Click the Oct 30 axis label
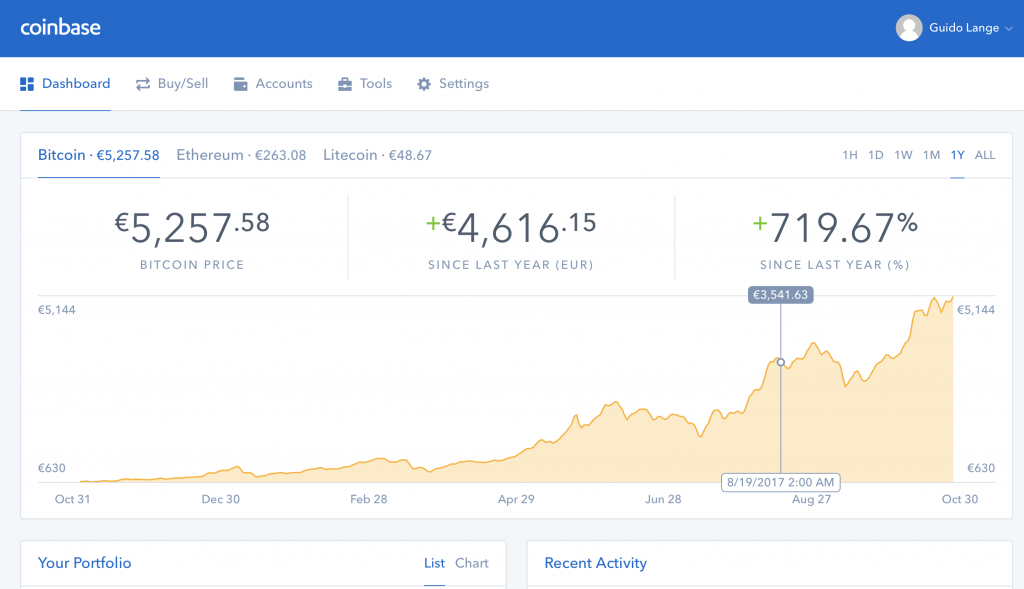Screen dimensions: 1024x589 (960, 500)
